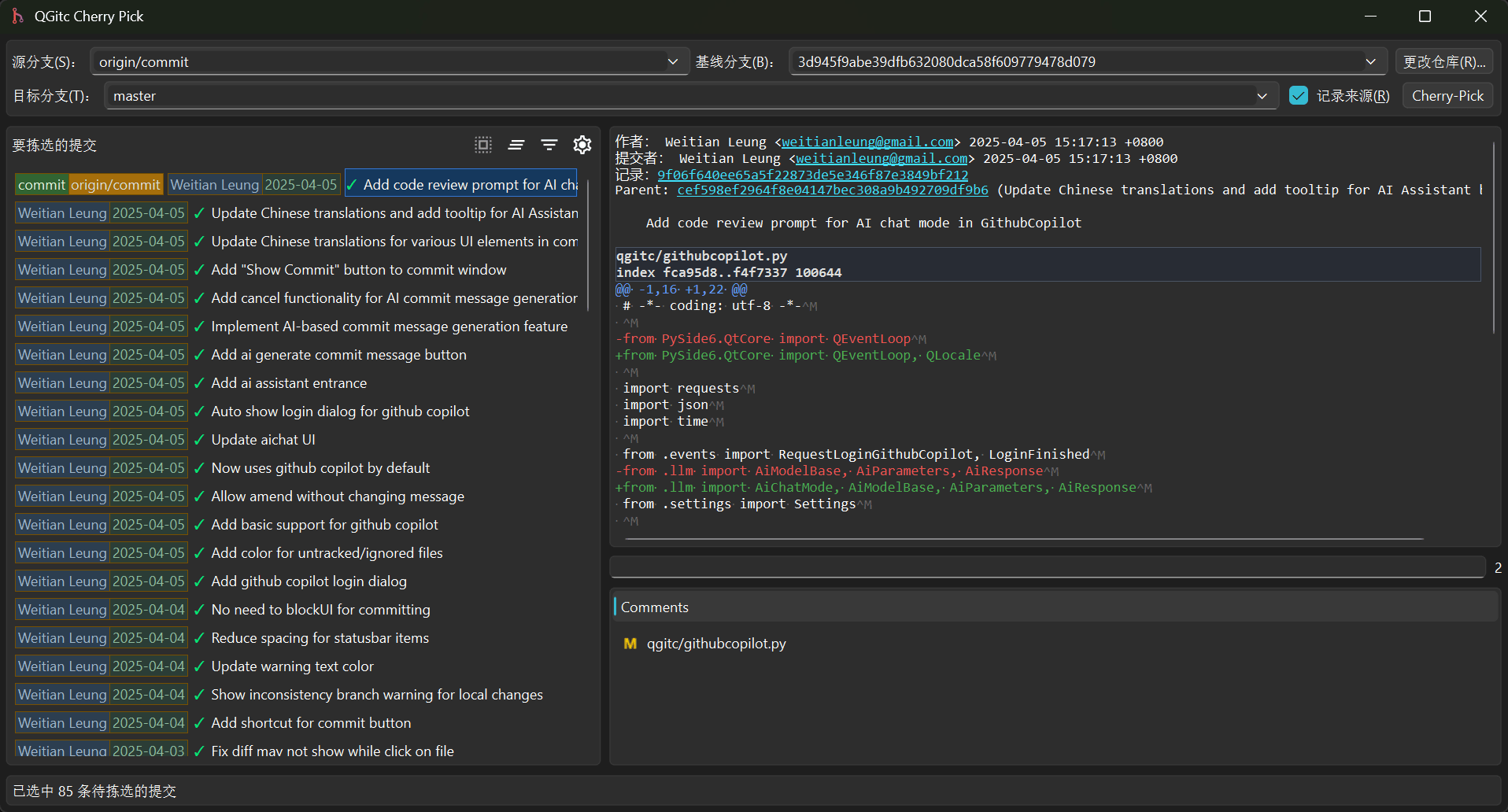Open Parent commit hash cef598ef link

tap(832, 190)
